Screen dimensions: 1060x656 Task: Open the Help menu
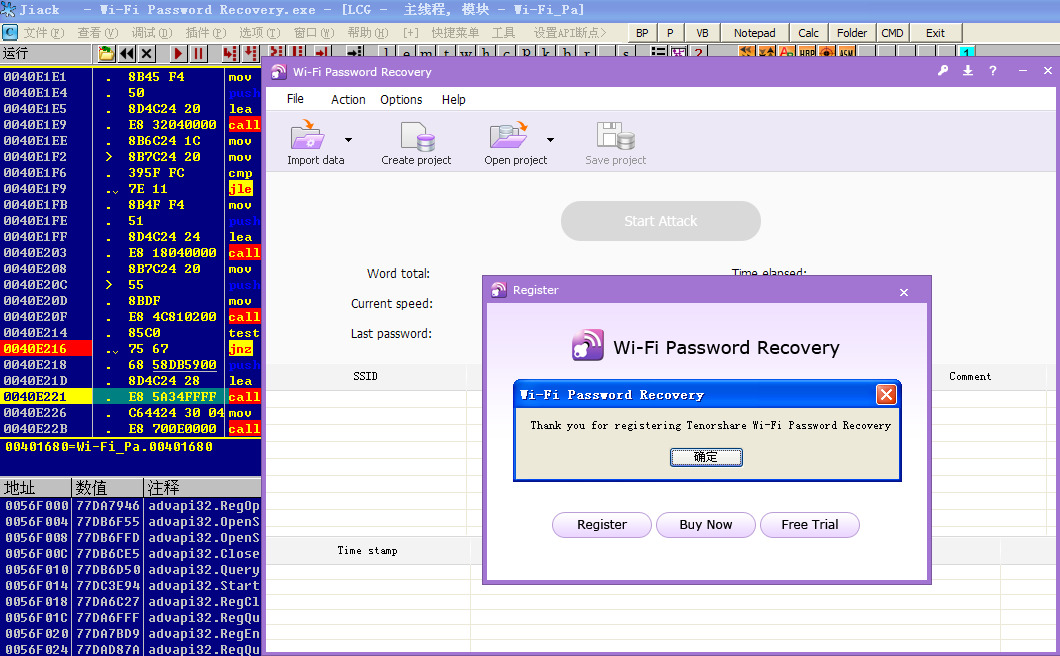454,99
